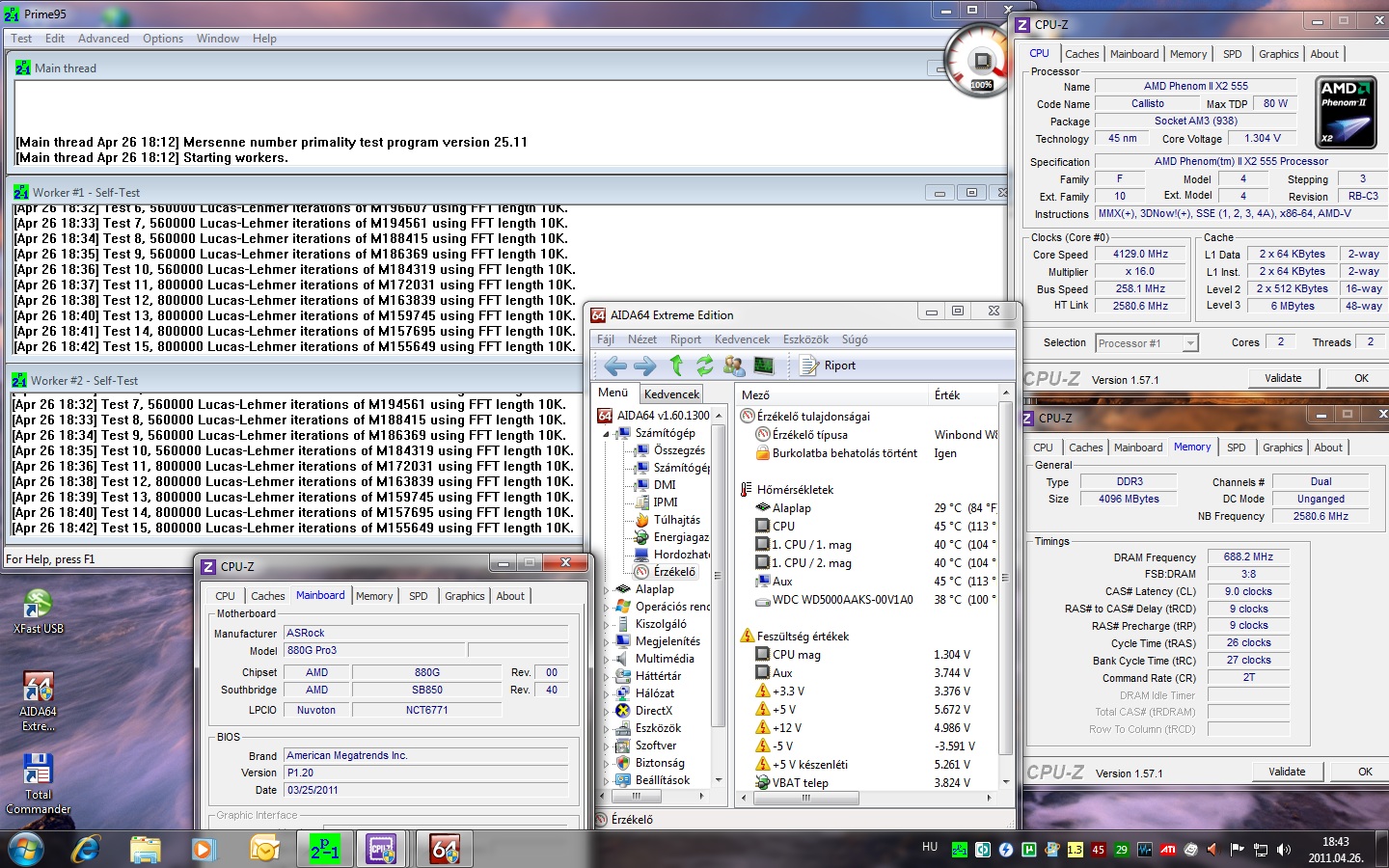Select Total Commander desktop shortcut

click(x=38, y=784)
